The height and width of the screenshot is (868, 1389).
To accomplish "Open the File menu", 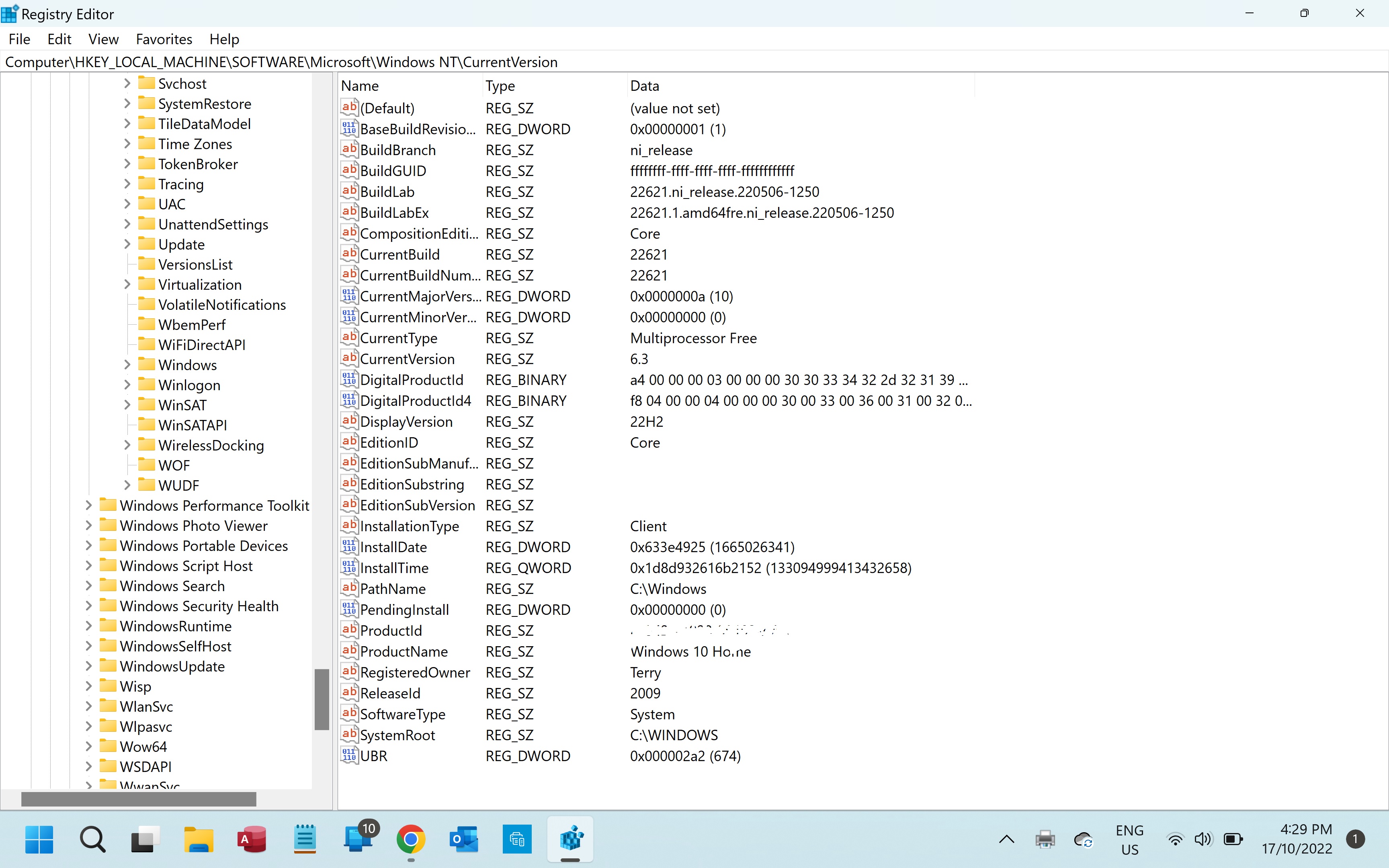I will (x=20, y=39).
